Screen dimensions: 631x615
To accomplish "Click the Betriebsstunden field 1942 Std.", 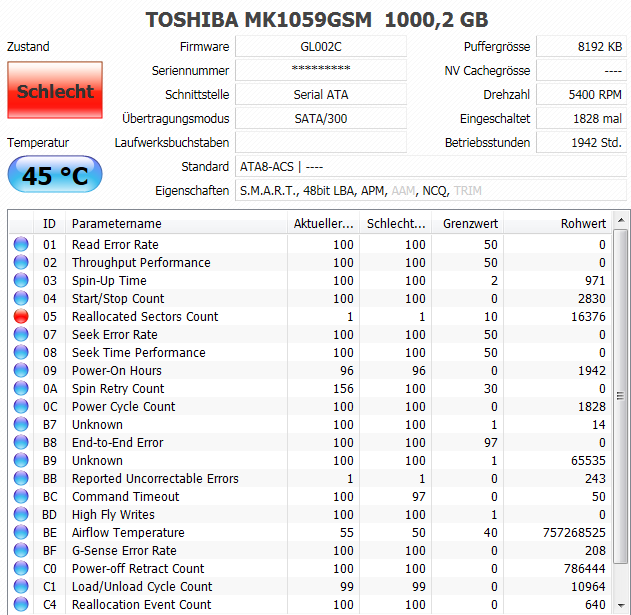I will pos(582,142).
